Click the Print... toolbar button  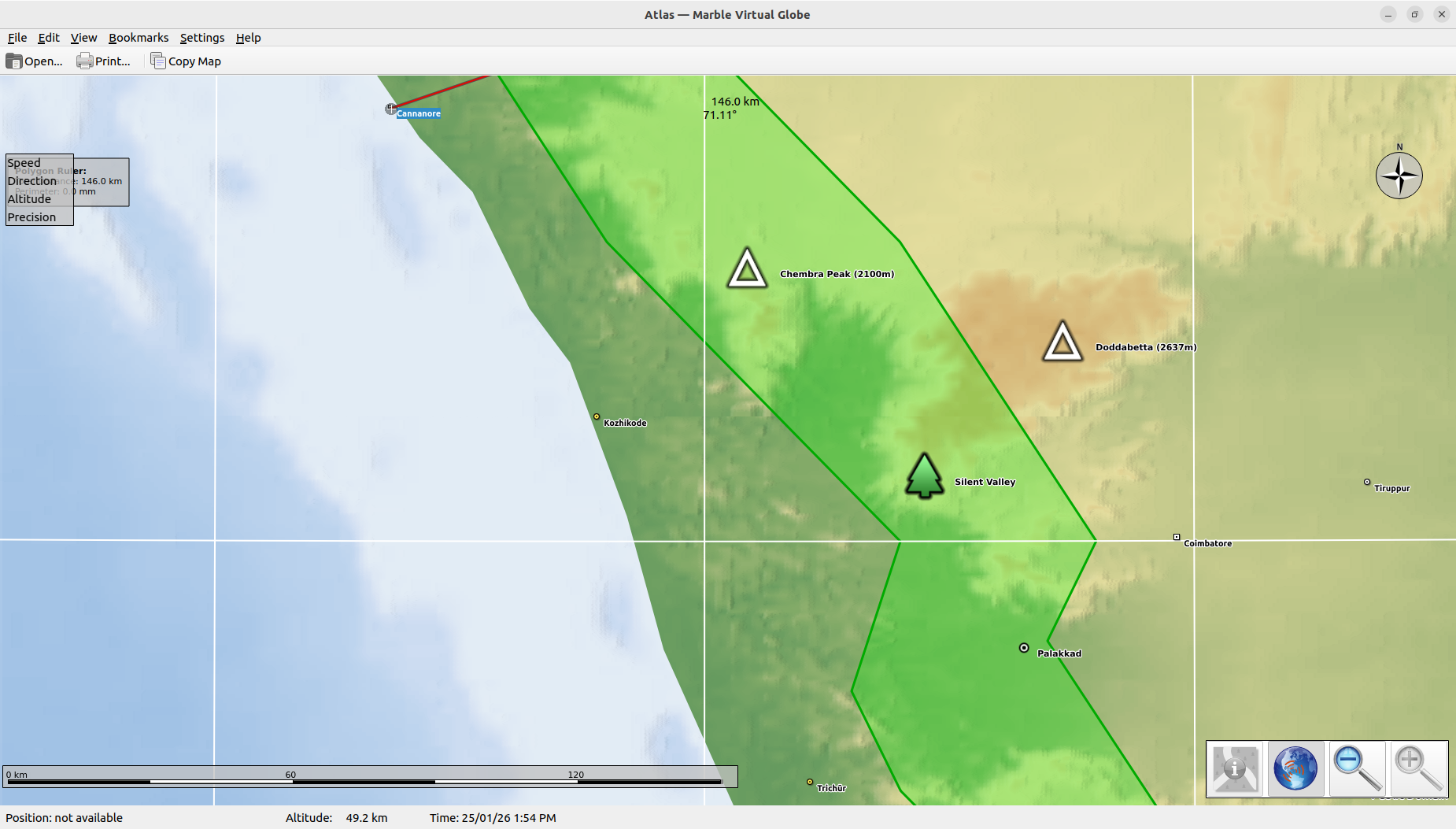(104, 61)
